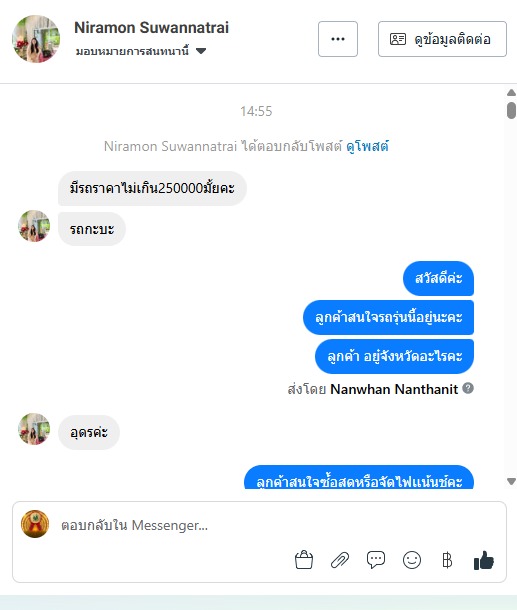The height and width of the screenshot is (610, 517).
Task: Click the scrollbar up arrow
Action: (x=511, y=93)
